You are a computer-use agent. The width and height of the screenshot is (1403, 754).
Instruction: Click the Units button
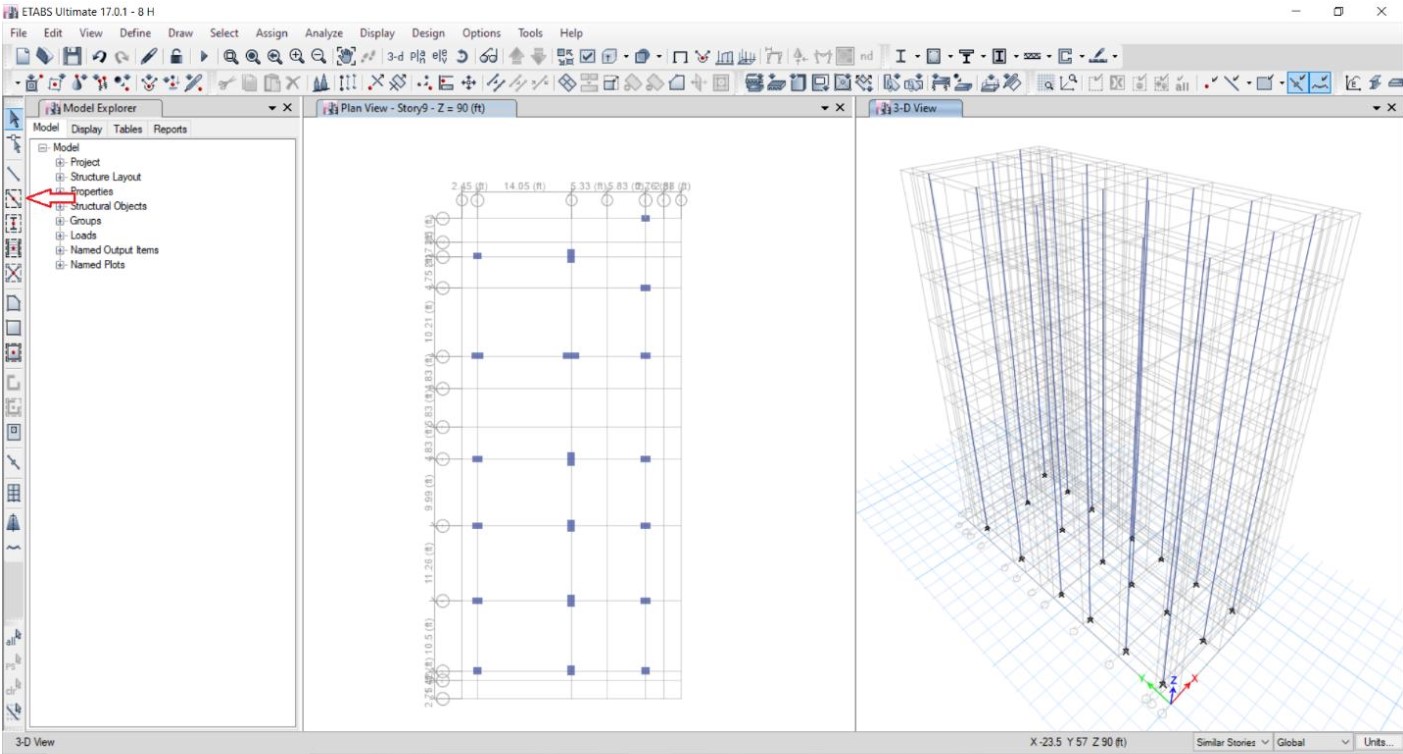pos(1379,742)
